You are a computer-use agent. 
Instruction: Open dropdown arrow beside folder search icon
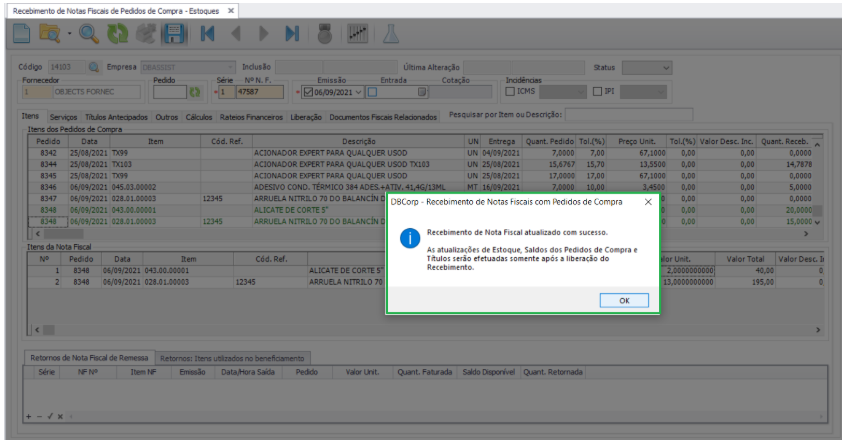pos(67,35)
